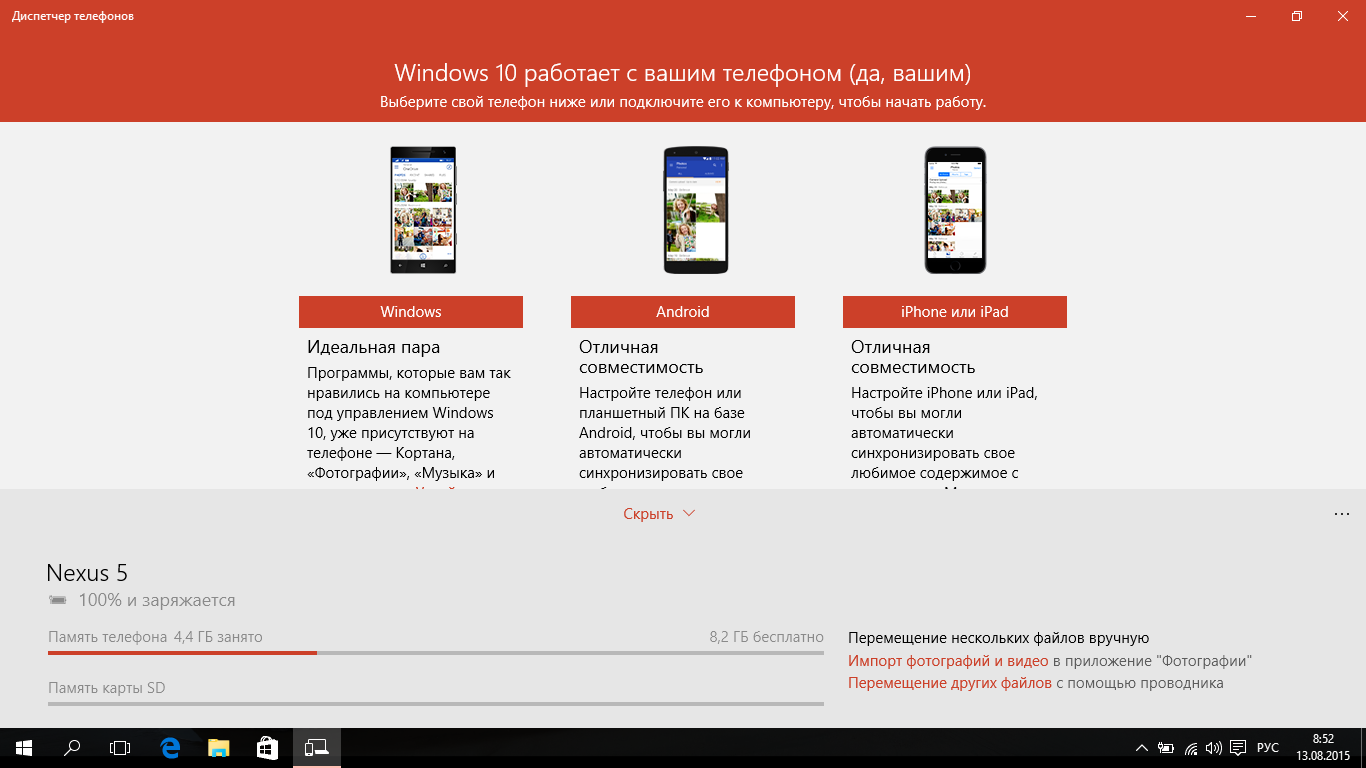1366x768 pixels.
Task: Click heading Перемещение нескольких файлов вручную
Action: 998,638
